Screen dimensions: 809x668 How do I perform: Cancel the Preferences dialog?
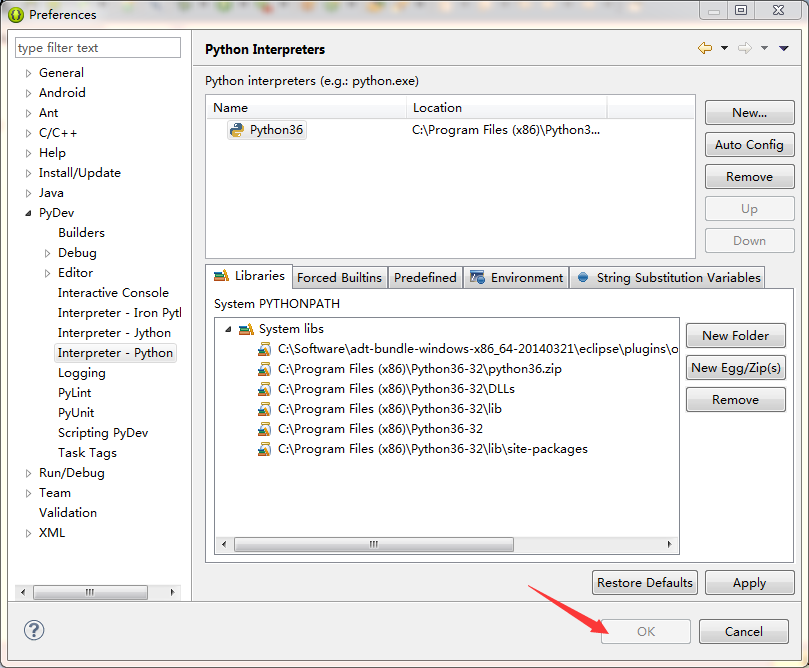(x=743, y=632)
